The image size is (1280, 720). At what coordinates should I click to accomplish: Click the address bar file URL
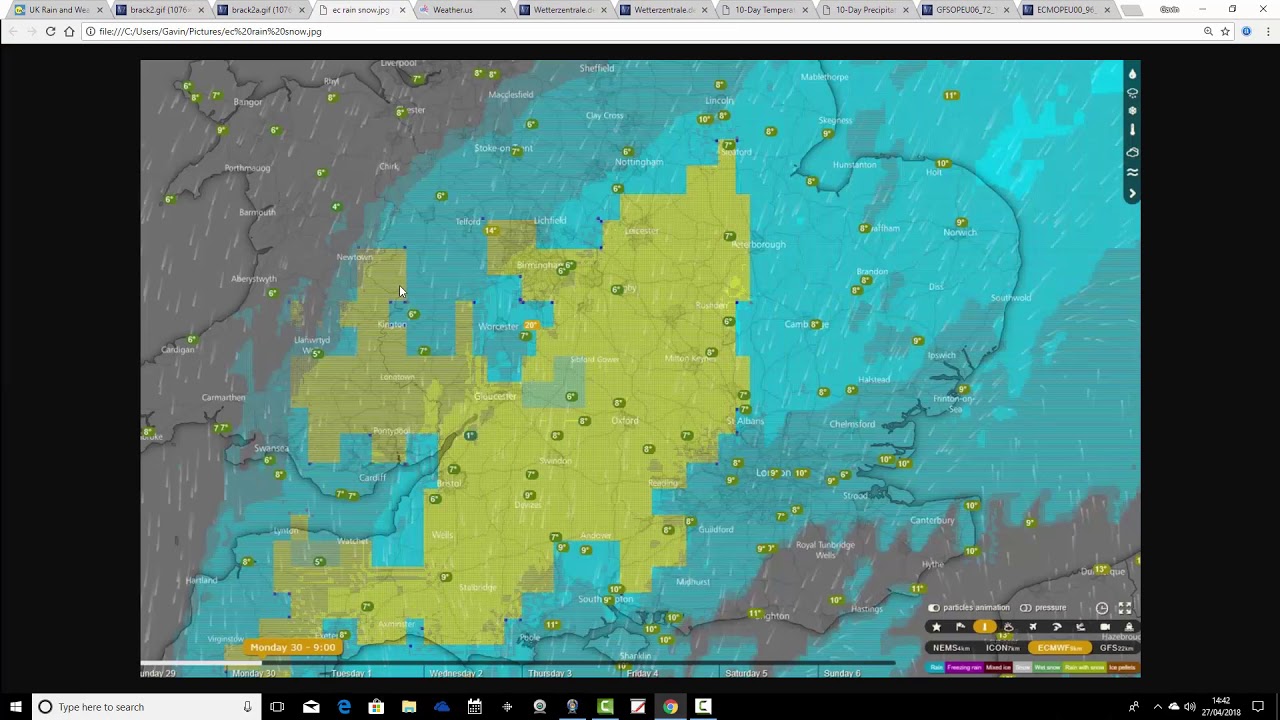coord(210,32)
